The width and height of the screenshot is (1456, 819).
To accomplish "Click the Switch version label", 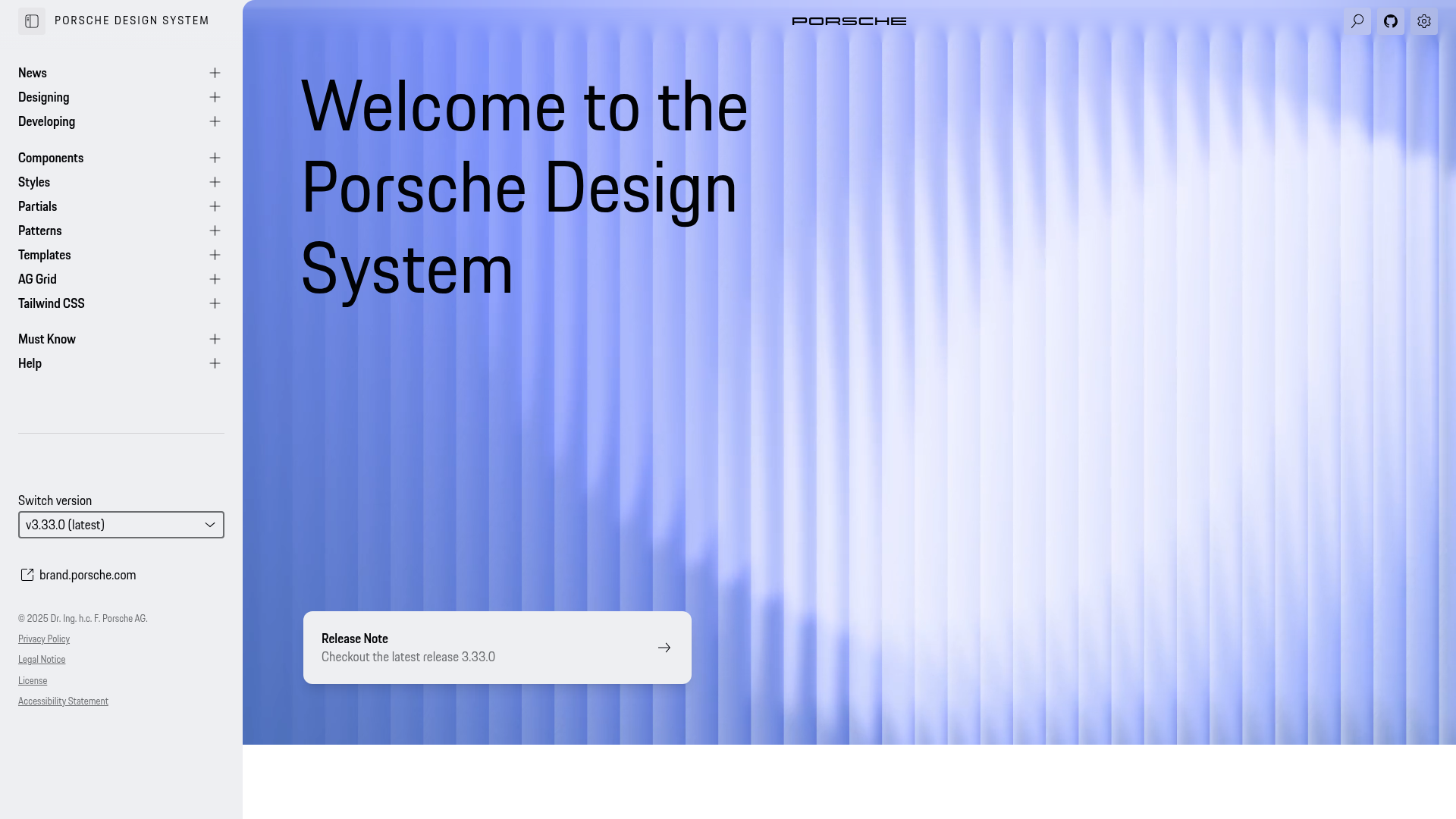I will coord(55,500).
